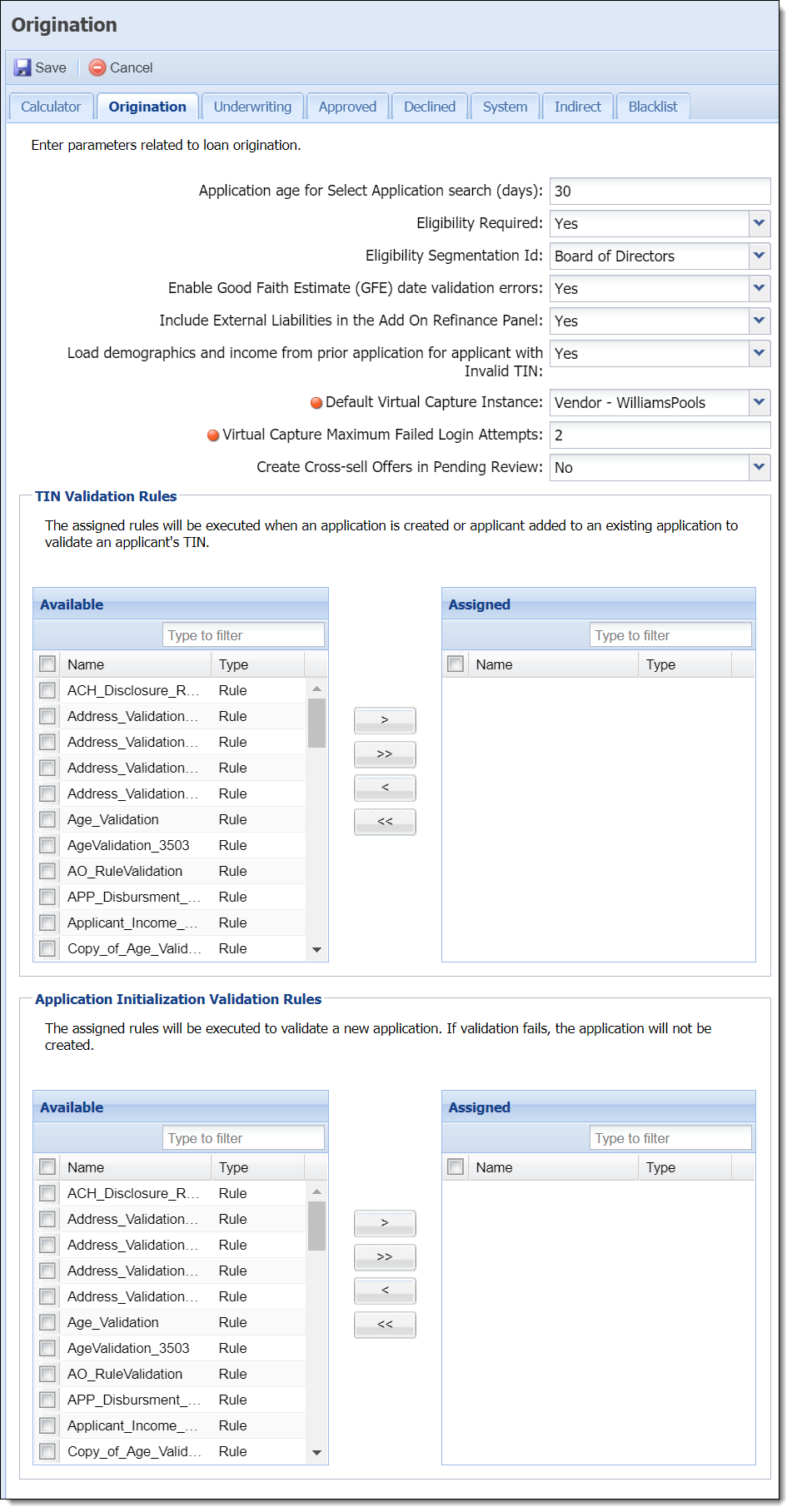
Task: Check AO_RuleValidation in TIN Available list
Action: pos(47,871)
